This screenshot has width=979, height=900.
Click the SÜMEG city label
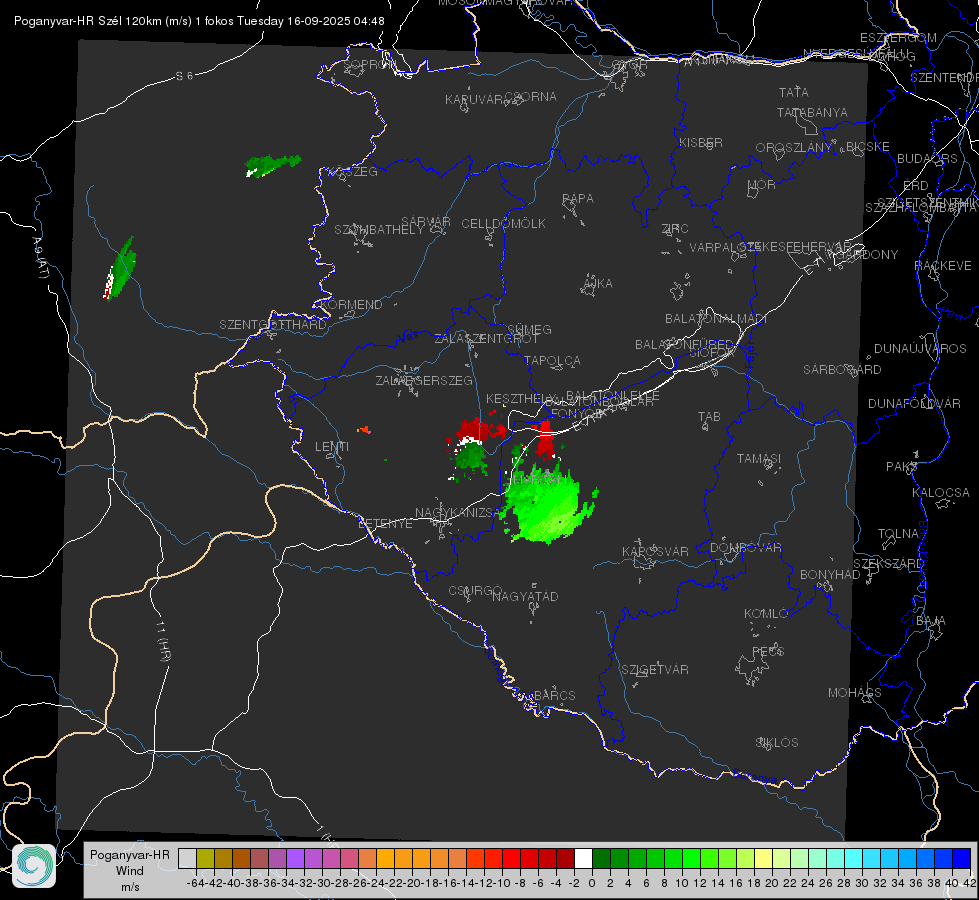529,329
